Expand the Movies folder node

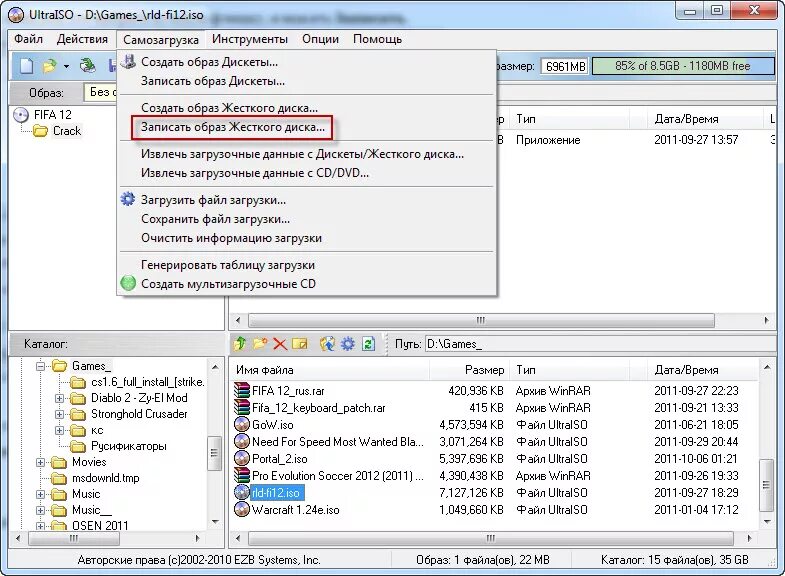click(41, 462)
